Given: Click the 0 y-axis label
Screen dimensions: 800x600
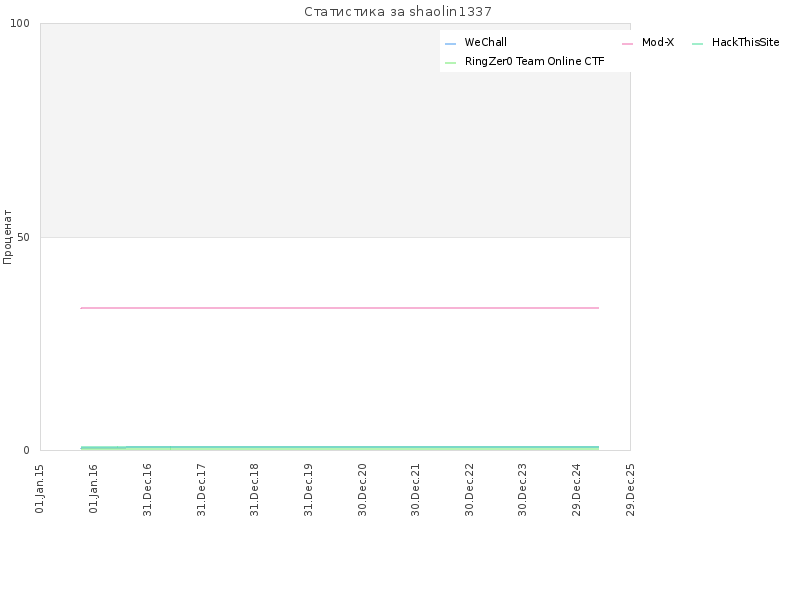Looking at the screenshot, I should coord(27,450).
